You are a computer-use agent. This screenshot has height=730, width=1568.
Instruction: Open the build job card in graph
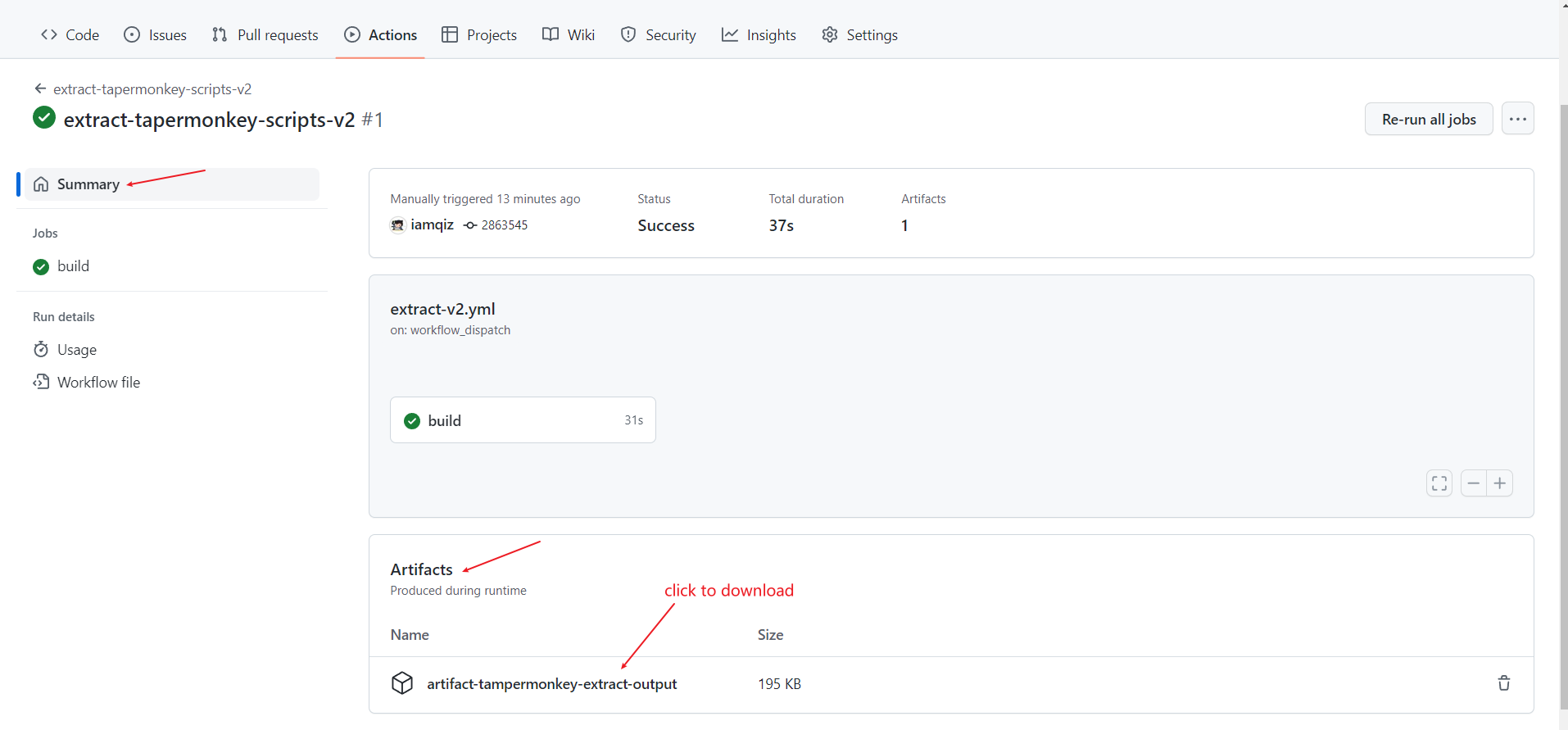(x=523, y=420)
